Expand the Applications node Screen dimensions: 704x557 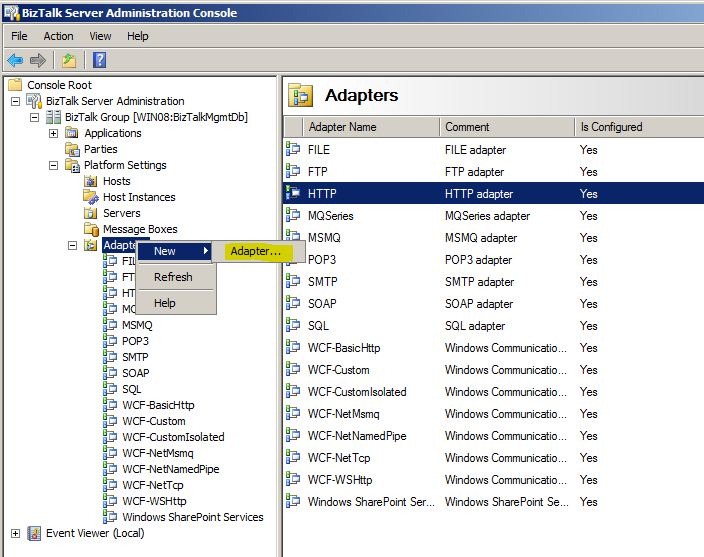click(x=53, y=133)
